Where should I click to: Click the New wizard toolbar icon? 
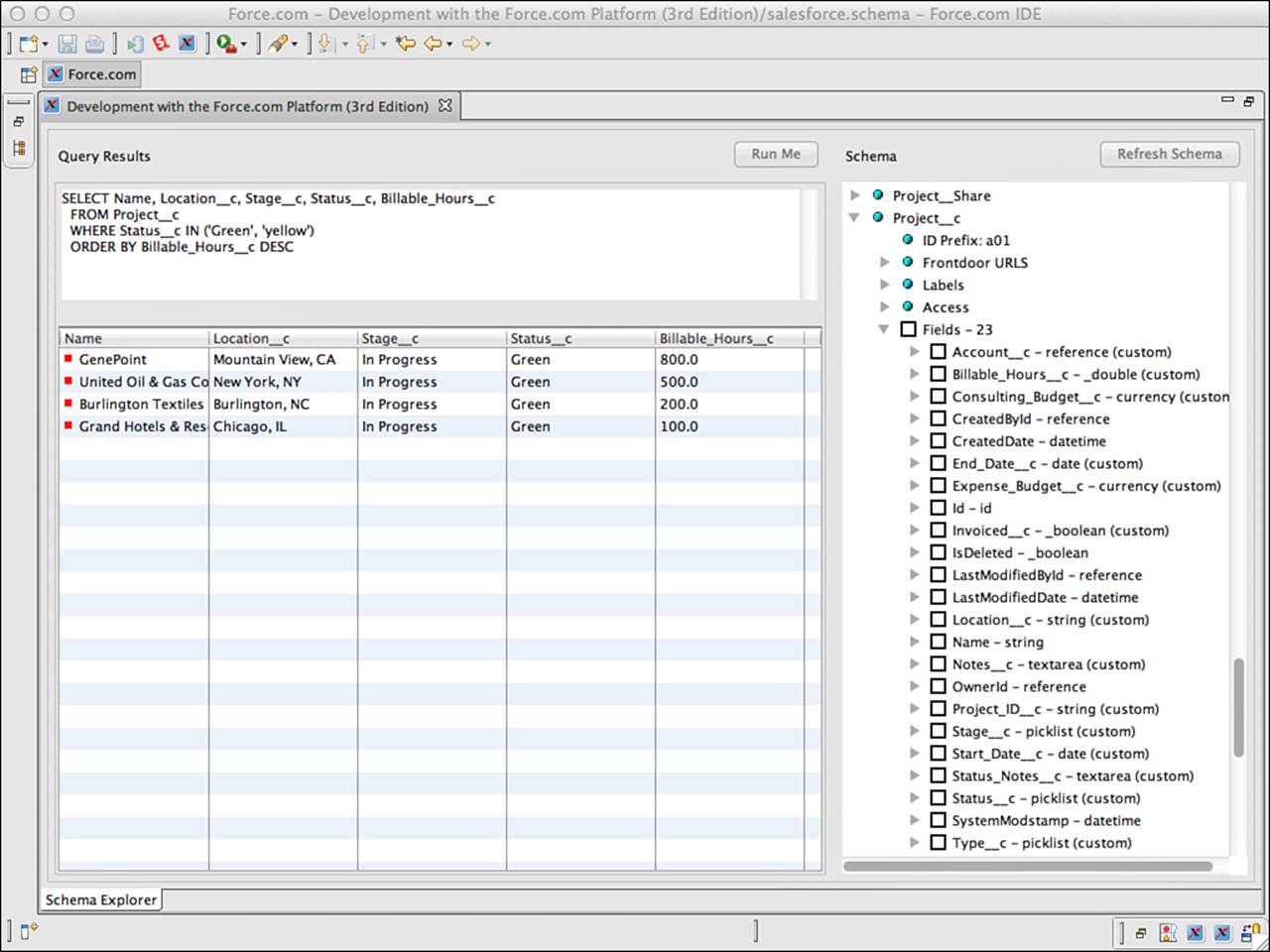tap(28, 44)
